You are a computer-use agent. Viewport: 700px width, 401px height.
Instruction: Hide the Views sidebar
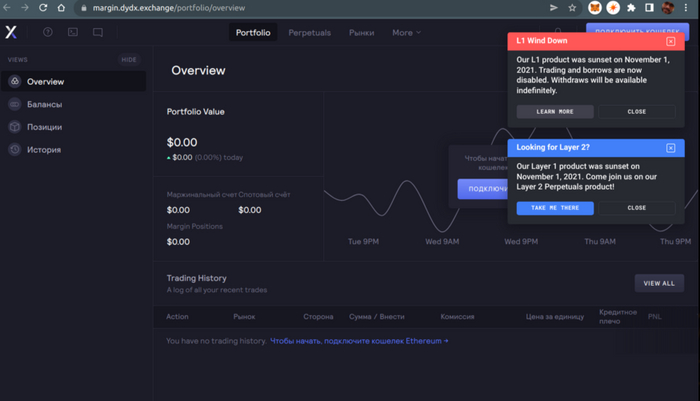tap(129, 59)
